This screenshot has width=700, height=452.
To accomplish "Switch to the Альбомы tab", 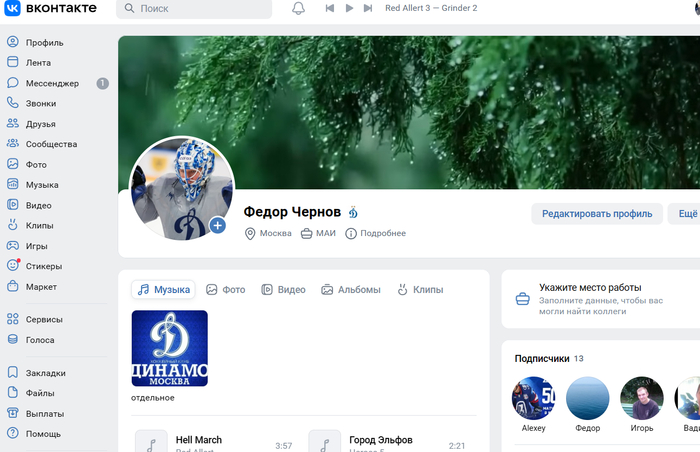I will click(351, 290).
